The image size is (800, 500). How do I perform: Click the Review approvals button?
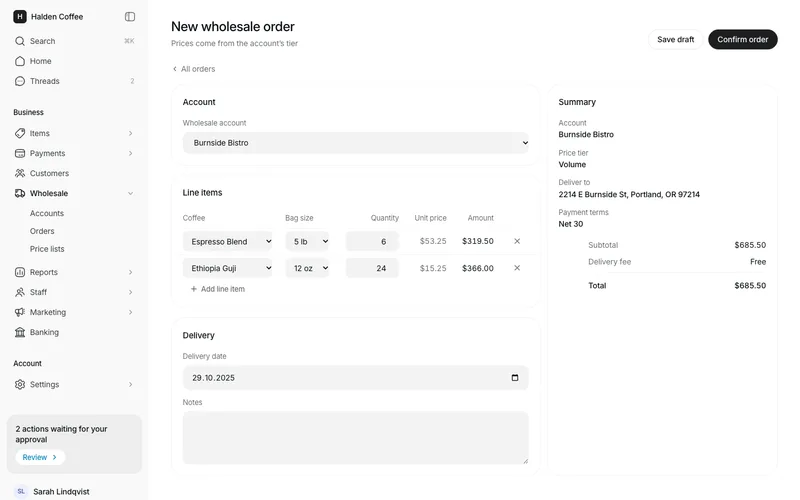click(x=40, y=457)
